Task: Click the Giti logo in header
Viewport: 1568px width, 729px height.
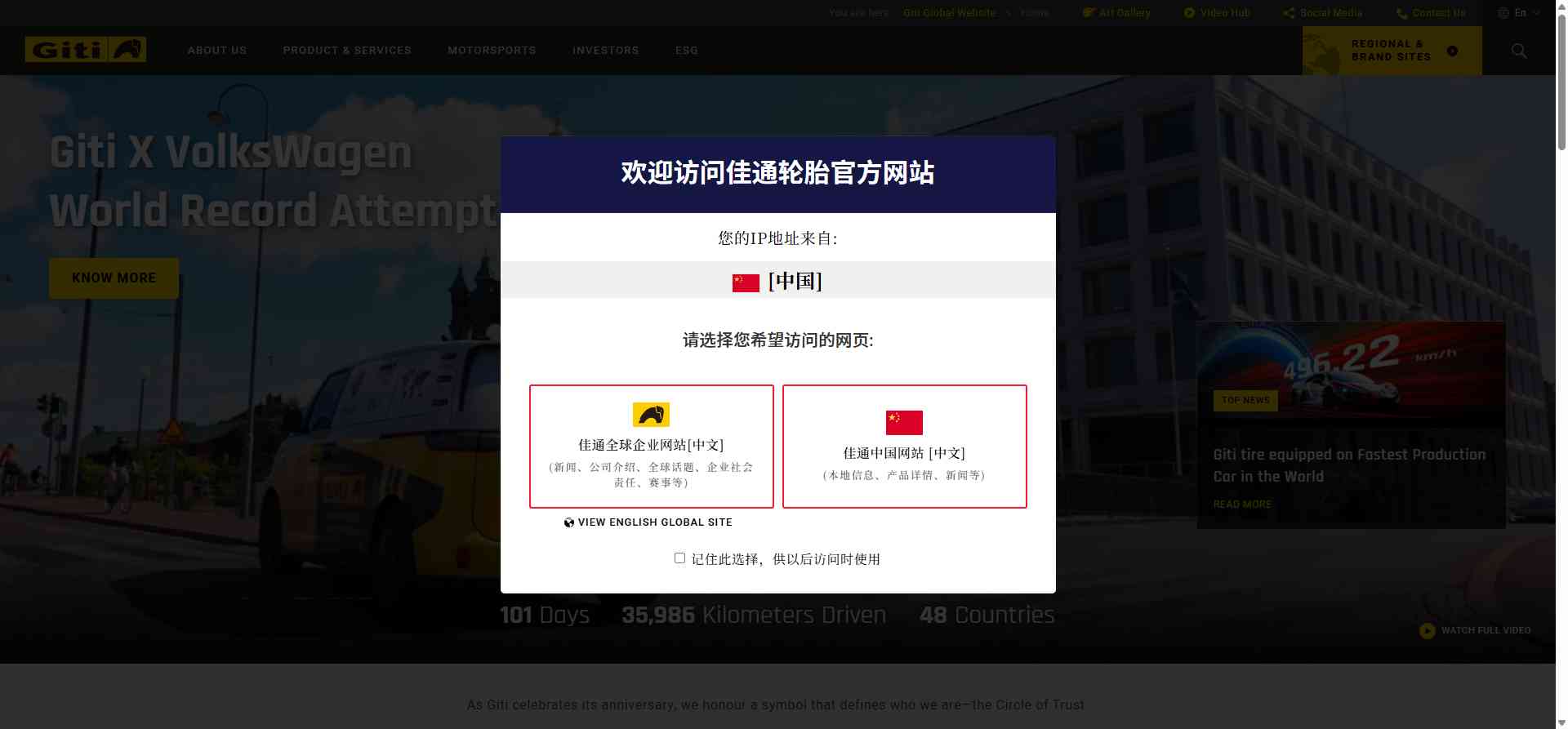Action: (x=85, y=50)
